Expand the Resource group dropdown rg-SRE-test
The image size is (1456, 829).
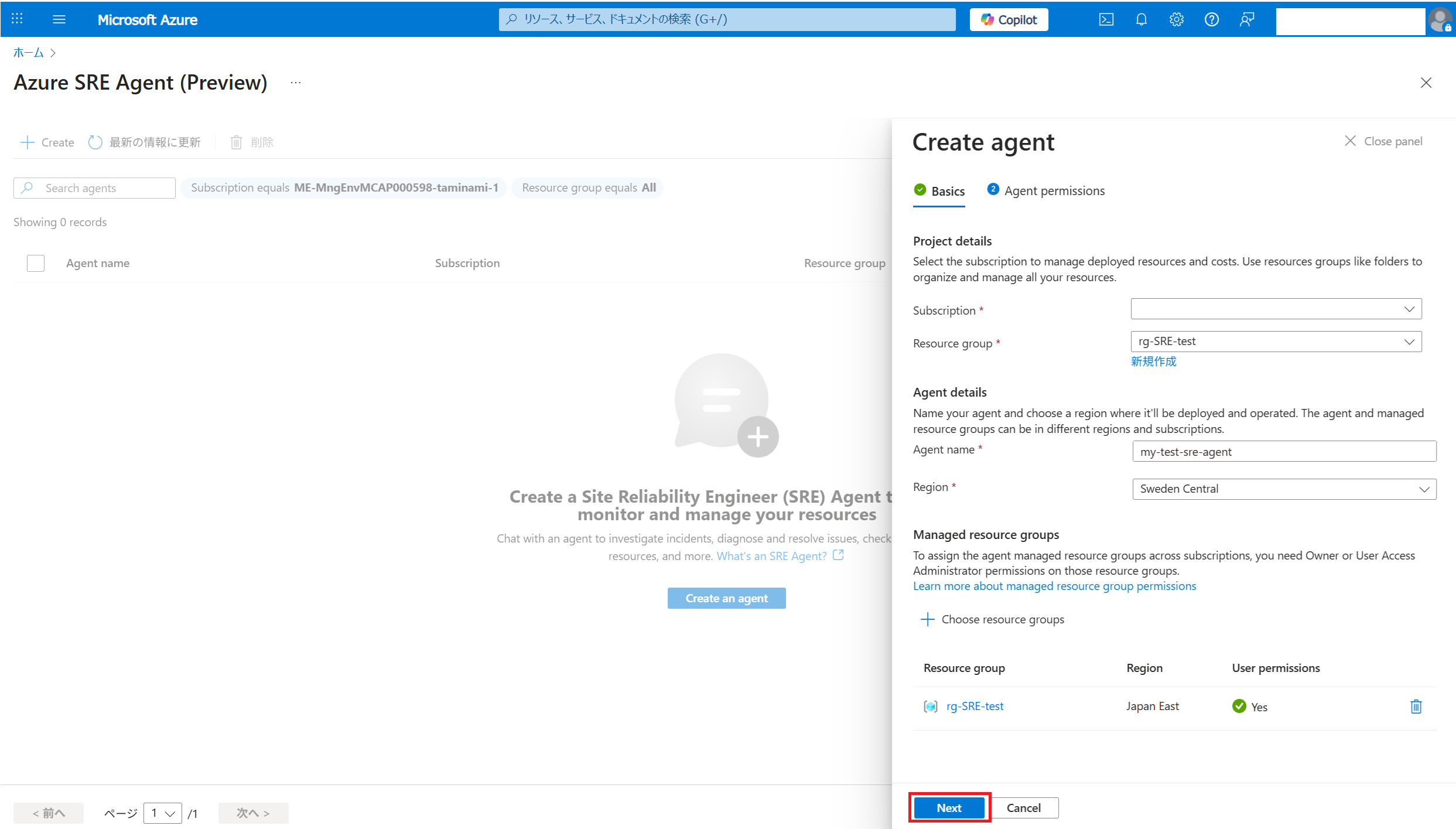pos(1276,342)
